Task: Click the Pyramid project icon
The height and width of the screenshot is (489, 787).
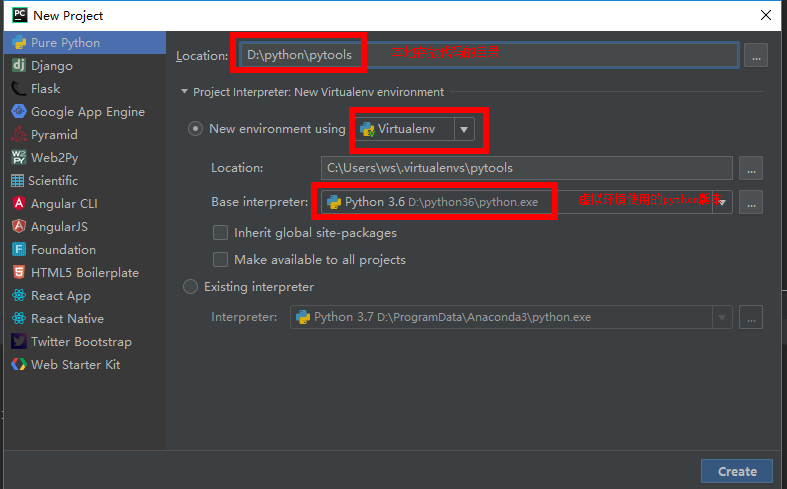Action: point(19,135)
